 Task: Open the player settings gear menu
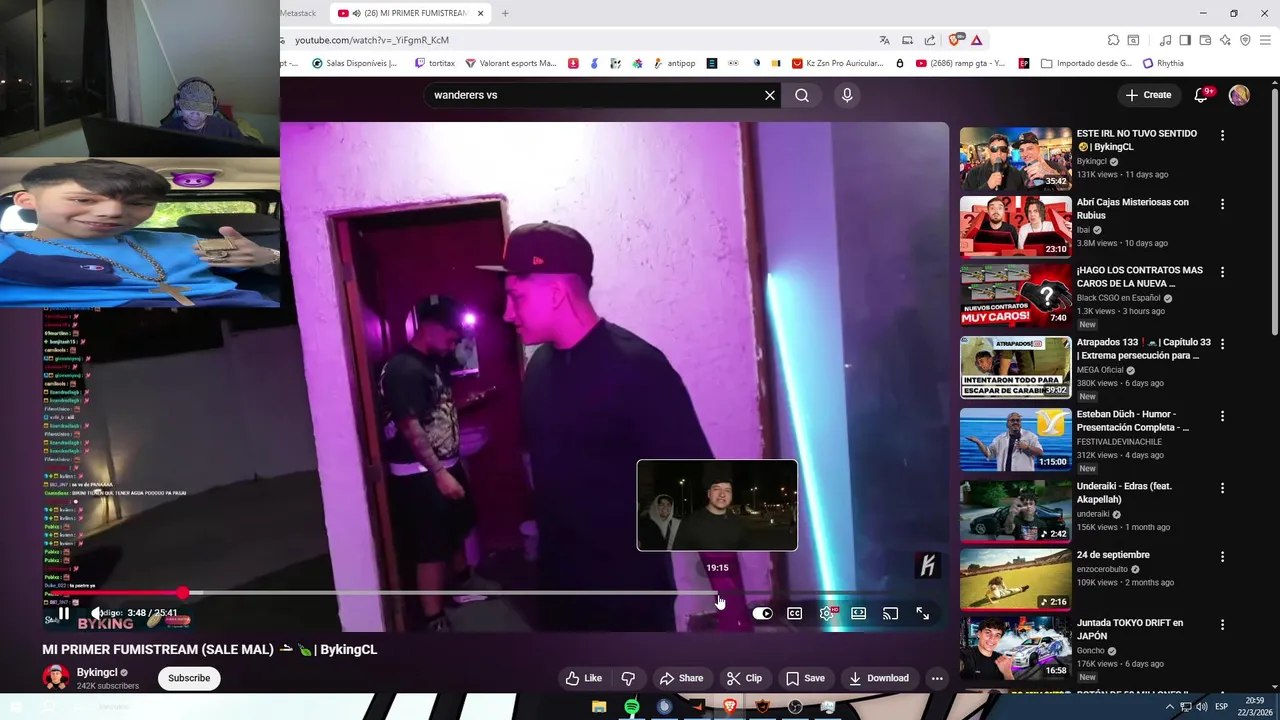coord(827,614)
